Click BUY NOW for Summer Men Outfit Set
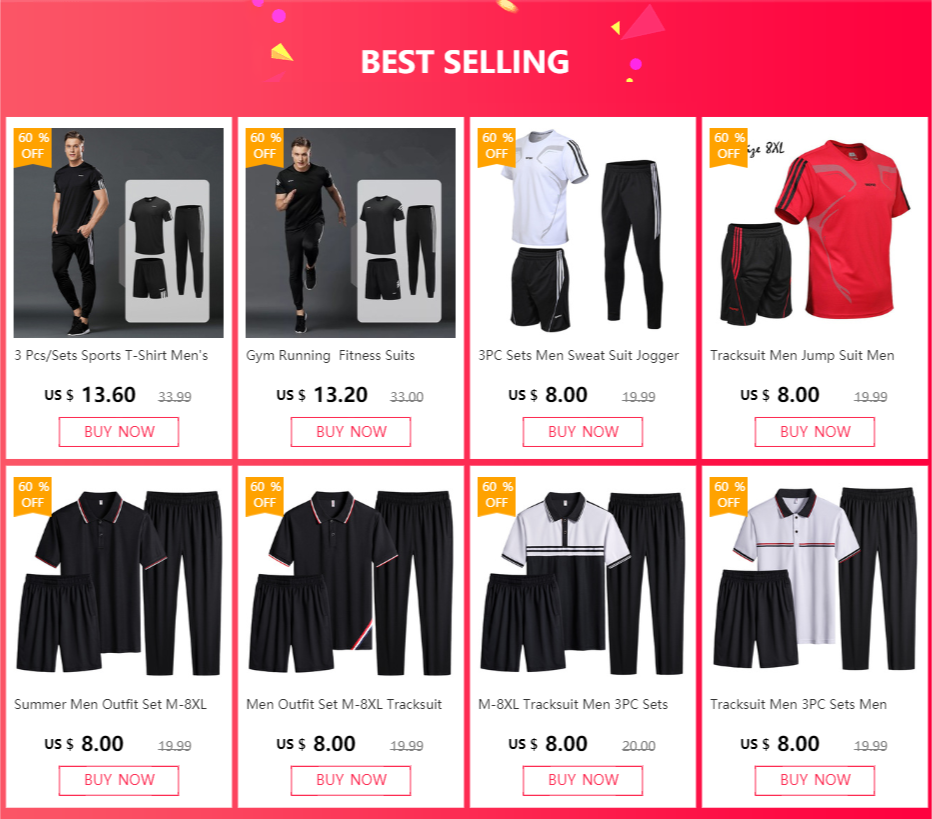This screenshot has width=932, height=819. [119, 780]
